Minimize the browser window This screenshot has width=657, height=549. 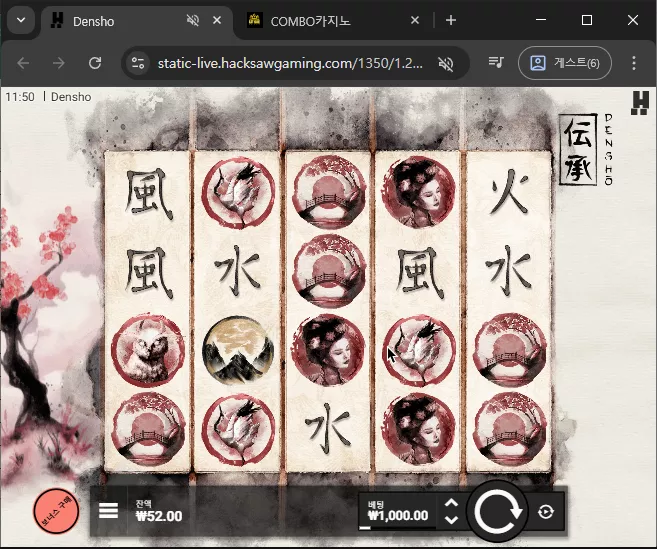tap(541, 20)
